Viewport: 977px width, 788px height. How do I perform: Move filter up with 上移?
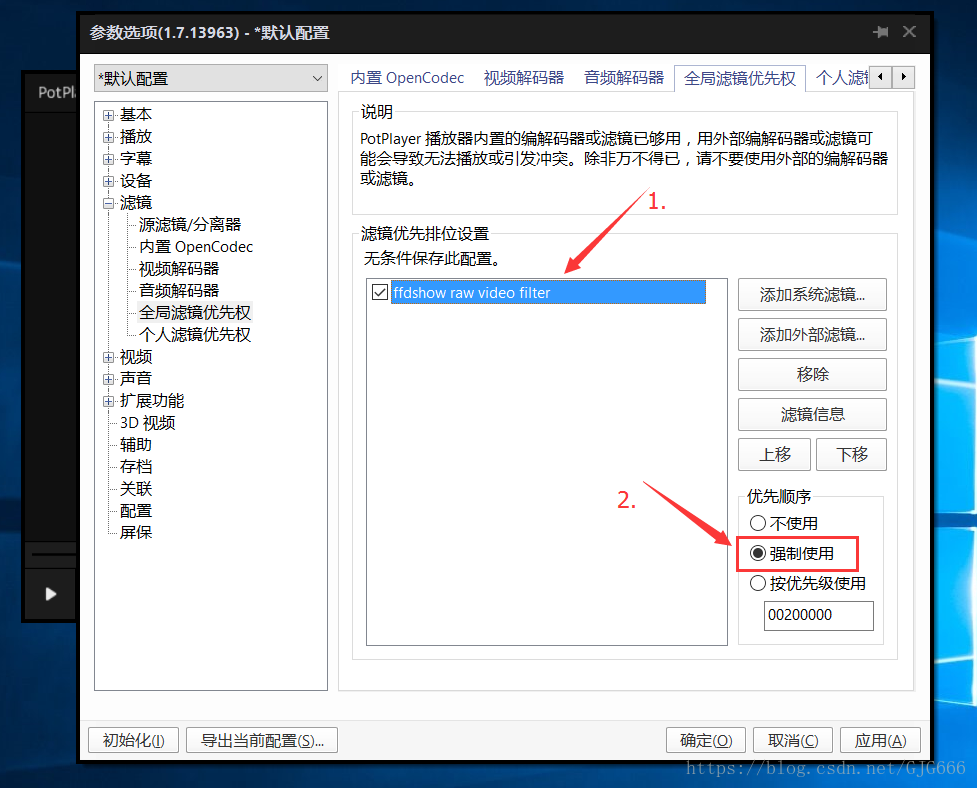(774, 454)
